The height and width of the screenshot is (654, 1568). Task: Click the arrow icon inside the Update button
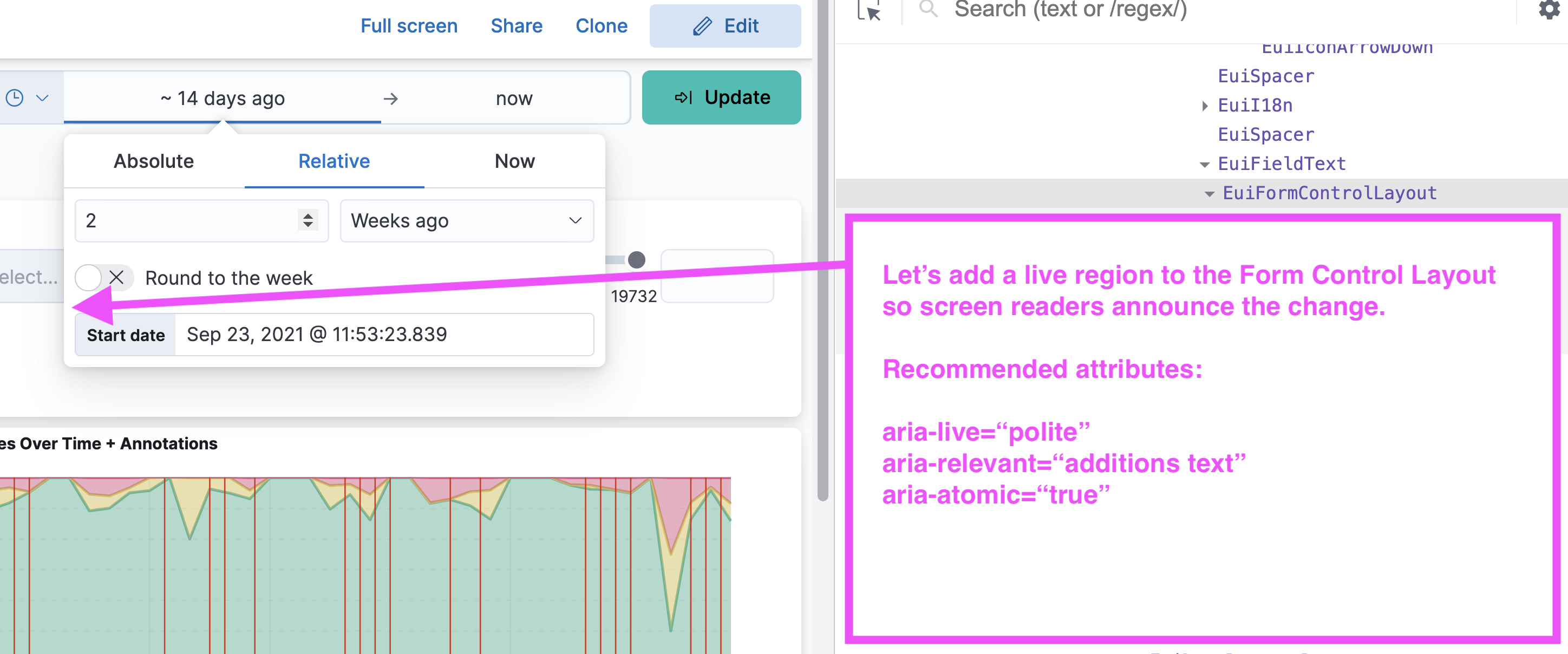tap(683, 97)
